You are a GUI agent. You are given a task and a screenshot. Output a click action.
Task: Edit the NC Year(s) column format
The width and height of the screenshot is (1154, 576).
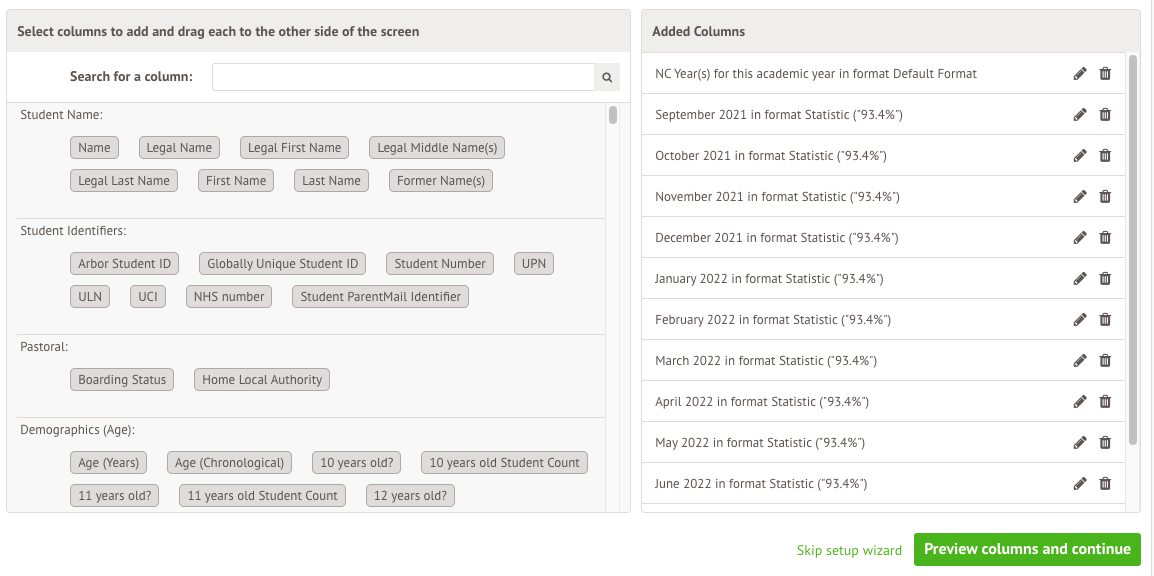(1080, 74)
